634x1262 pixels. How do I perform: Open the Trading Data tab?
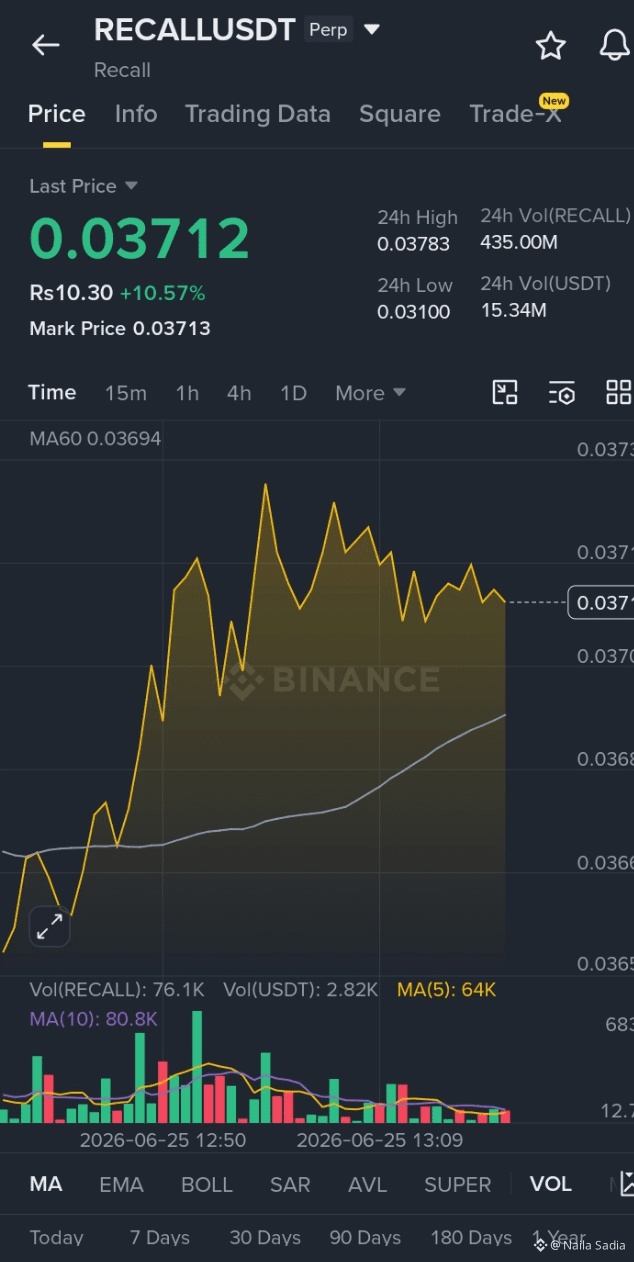(x=258, y=114)
